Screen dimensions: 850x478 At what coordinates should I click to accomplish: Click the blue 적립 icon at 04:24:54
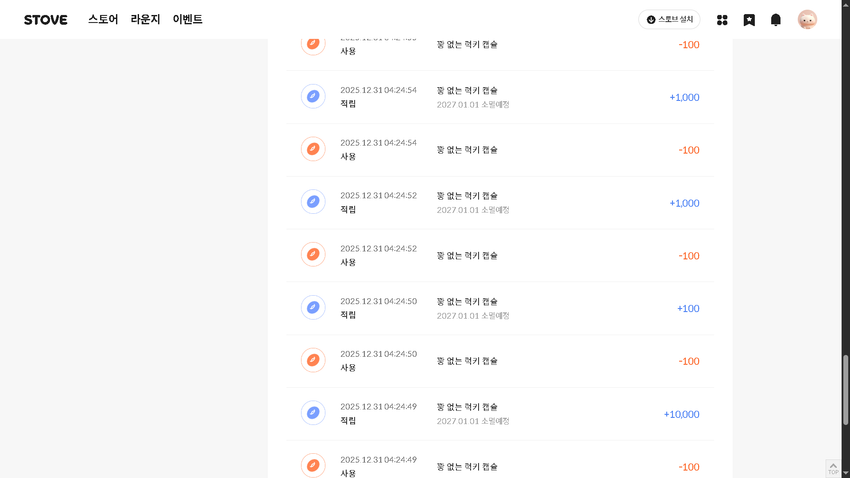tap(313, 97)
